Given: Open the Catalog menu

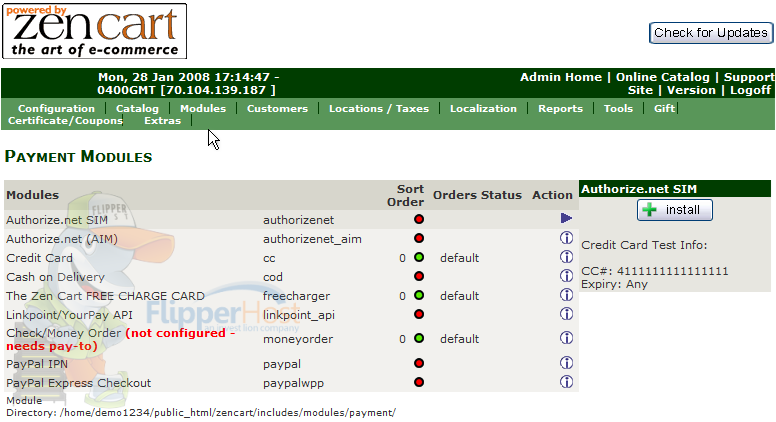Looking at the screenshot, I should [x=137, y=108].
